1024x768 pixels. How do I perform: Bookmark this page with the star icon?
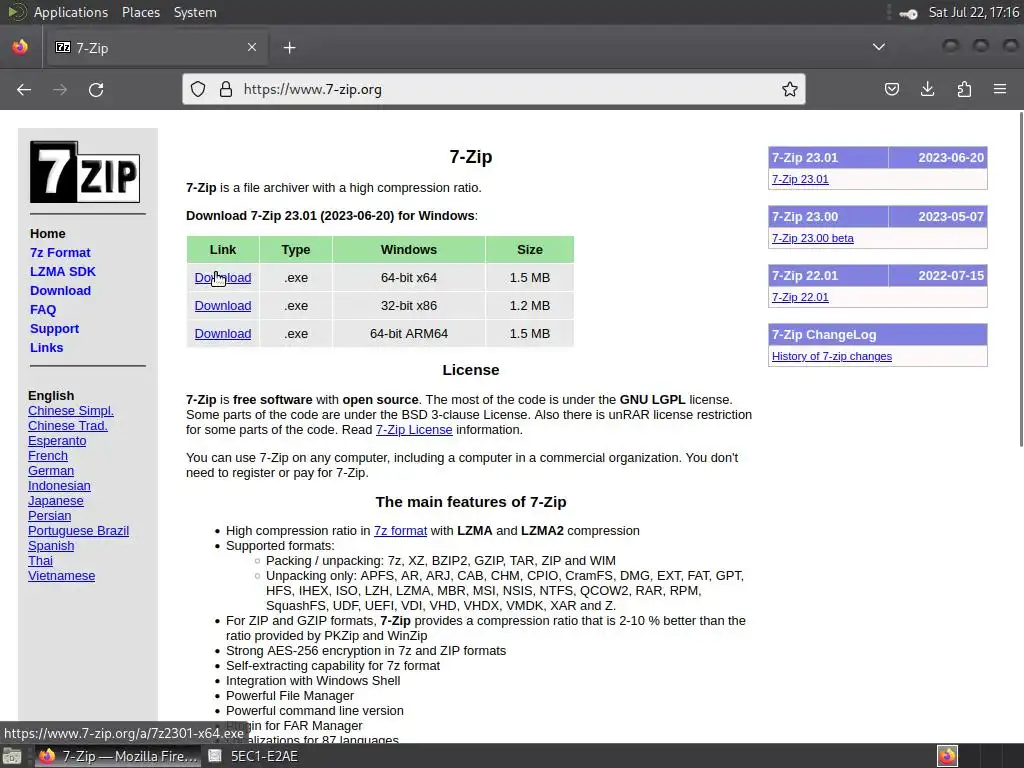(x=790, y=89)
